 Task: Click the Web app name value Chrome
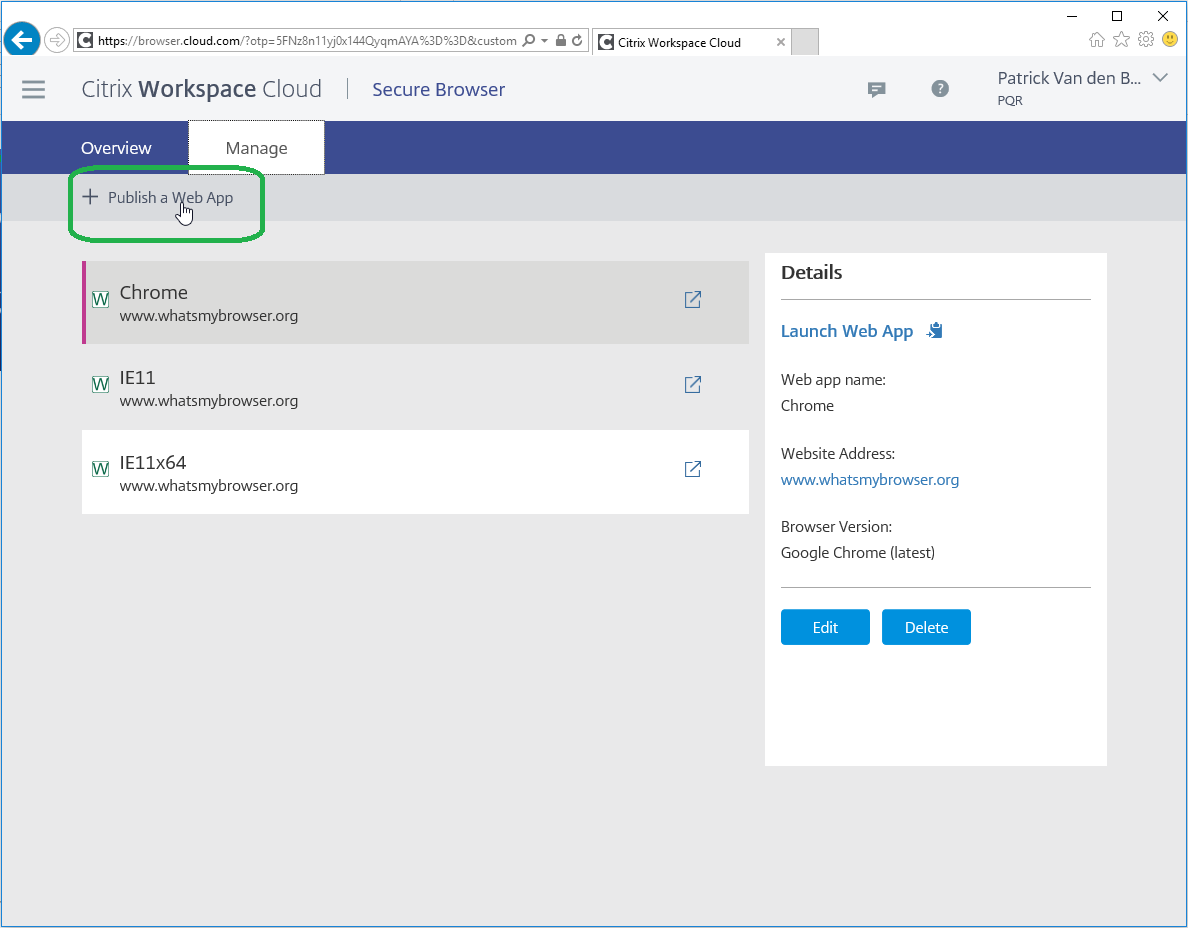tap(807, 406)
